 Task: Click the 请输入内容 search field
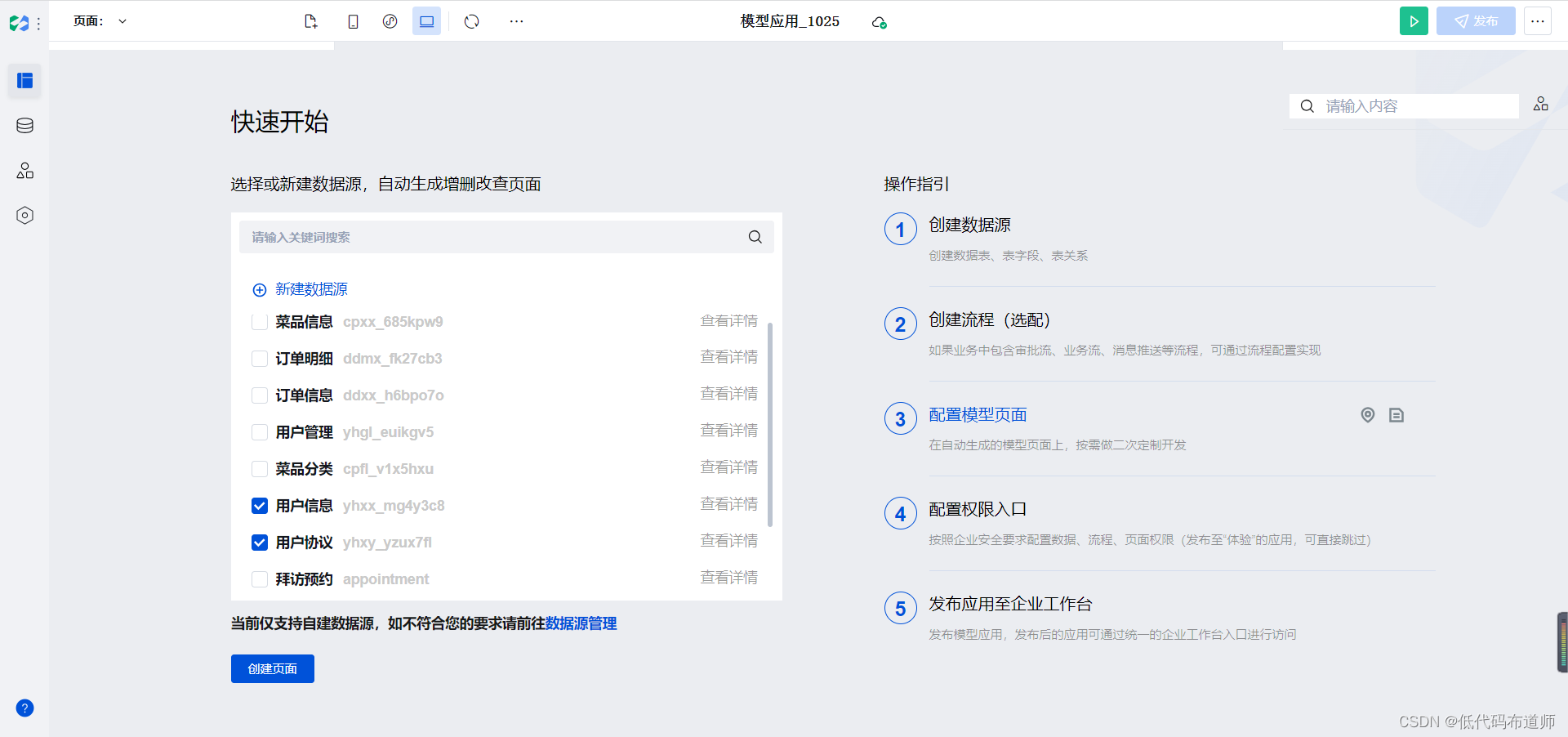(x=1404, y=106)
